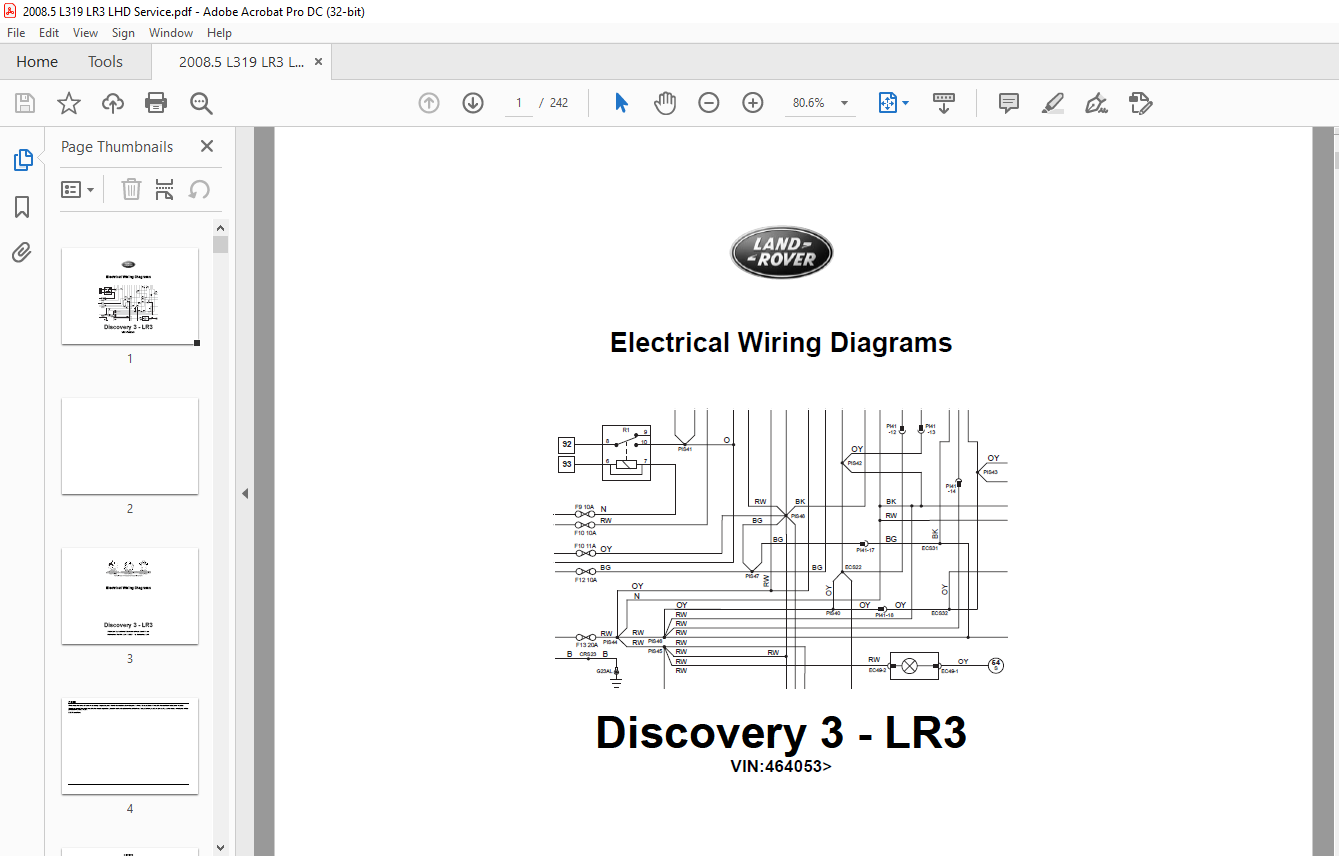Delete the selected page with the trash icon
Image resolution: width=1339 pixels, height=856 pixels.
[131, 190]
